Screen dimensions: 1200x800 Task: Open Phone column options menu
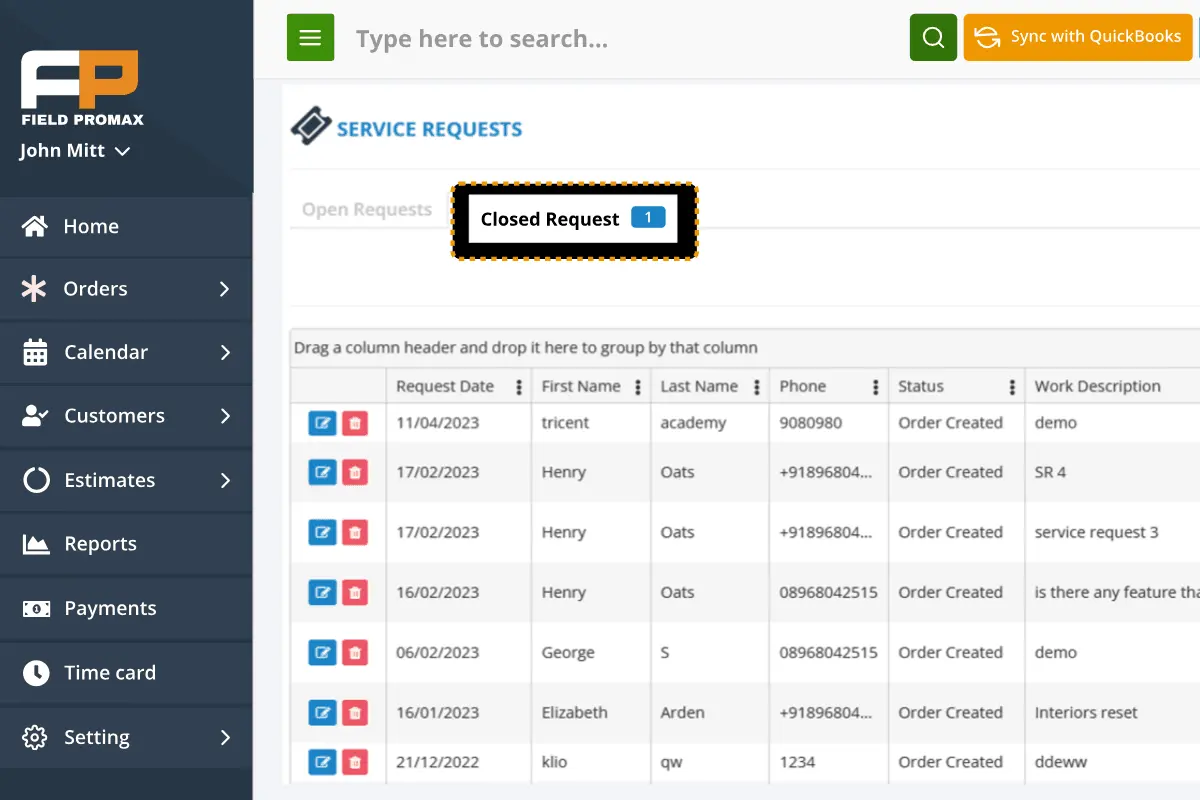tap(876, 387)
